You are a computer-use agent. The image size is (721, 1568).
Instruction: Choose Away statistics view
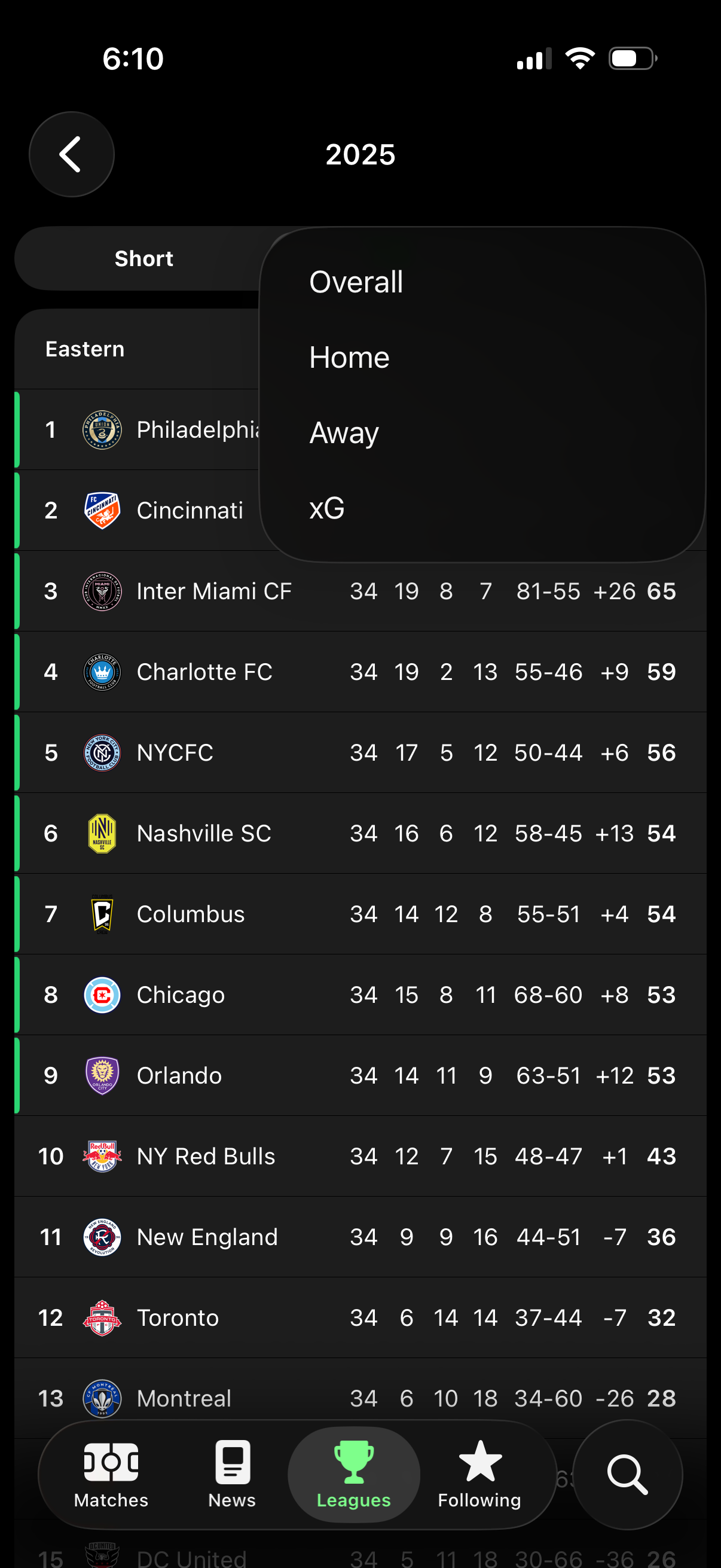[x=343, y=432]
